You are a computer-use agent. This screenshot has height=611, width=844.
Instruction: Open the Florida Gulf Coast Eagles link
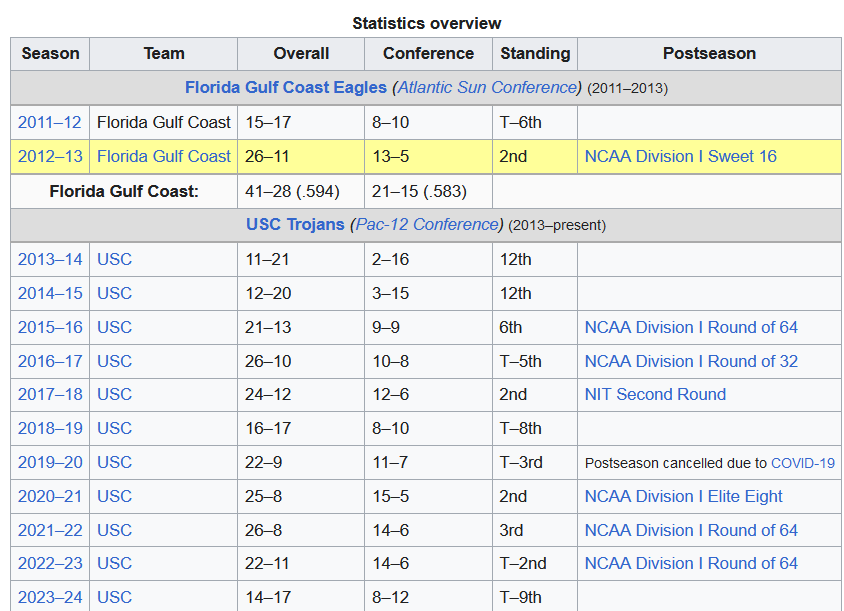[286, 87]
